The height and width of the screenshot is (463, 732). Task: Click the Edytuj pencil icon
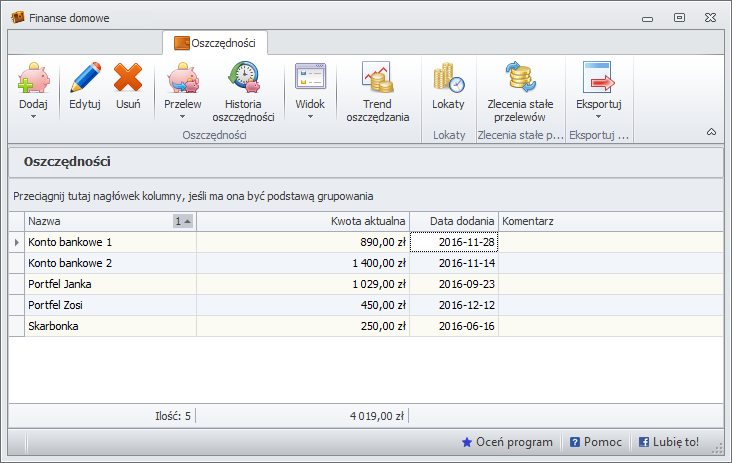(85, 78)
